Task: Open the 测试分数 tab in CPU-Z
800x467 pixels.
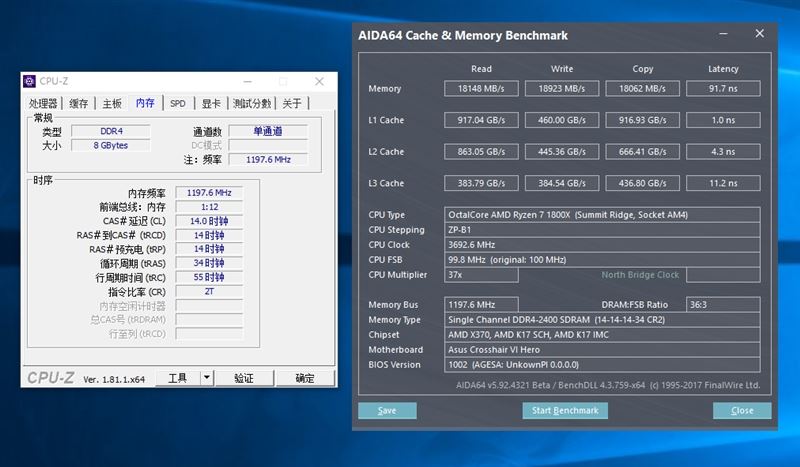Action: tap(252, 104)
